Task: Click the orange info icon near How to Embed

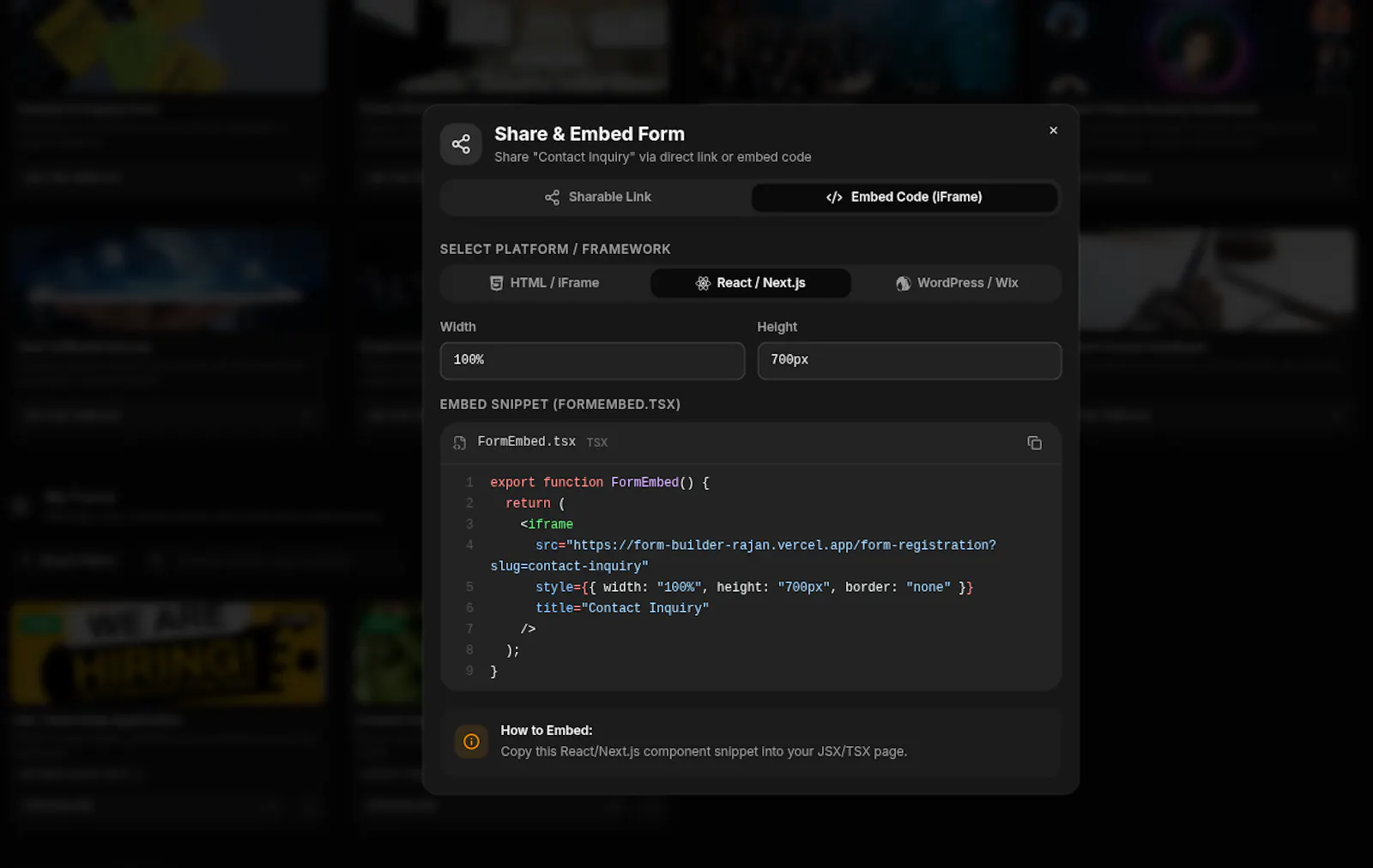Action: pyautogui.click(x=471, y=741)
